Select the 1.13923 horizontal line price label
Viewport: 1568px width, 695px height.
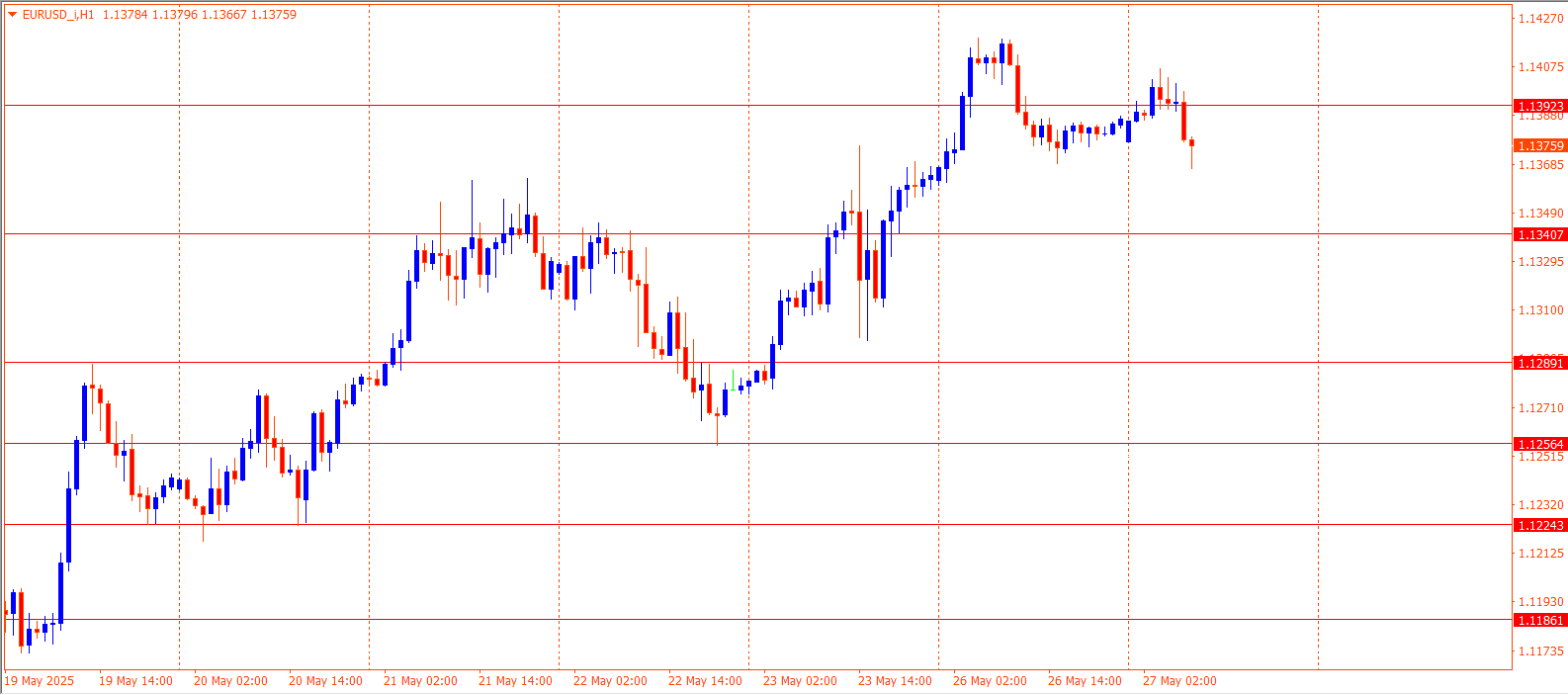pos(1540,106)
